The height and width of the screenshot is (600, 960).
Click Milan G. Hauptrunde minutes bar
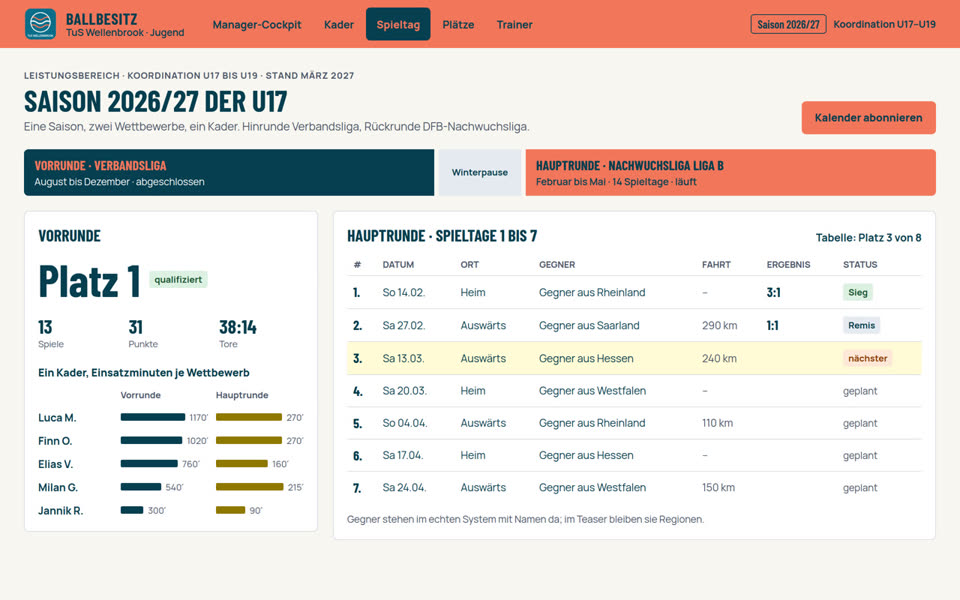pos(250,487)
